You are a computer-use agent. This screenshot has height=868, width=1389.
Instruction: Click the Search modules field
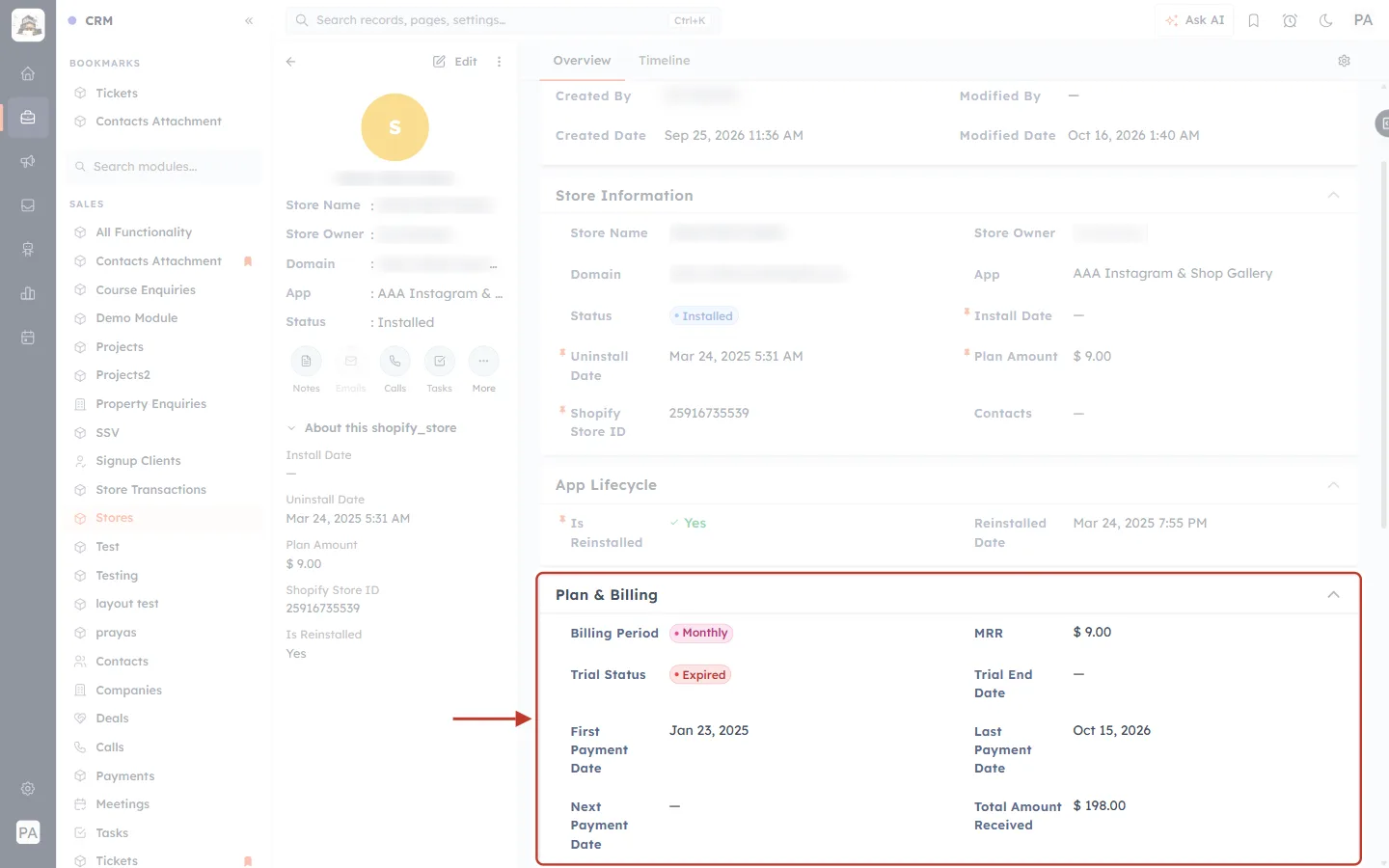click(x=164, y=167)
